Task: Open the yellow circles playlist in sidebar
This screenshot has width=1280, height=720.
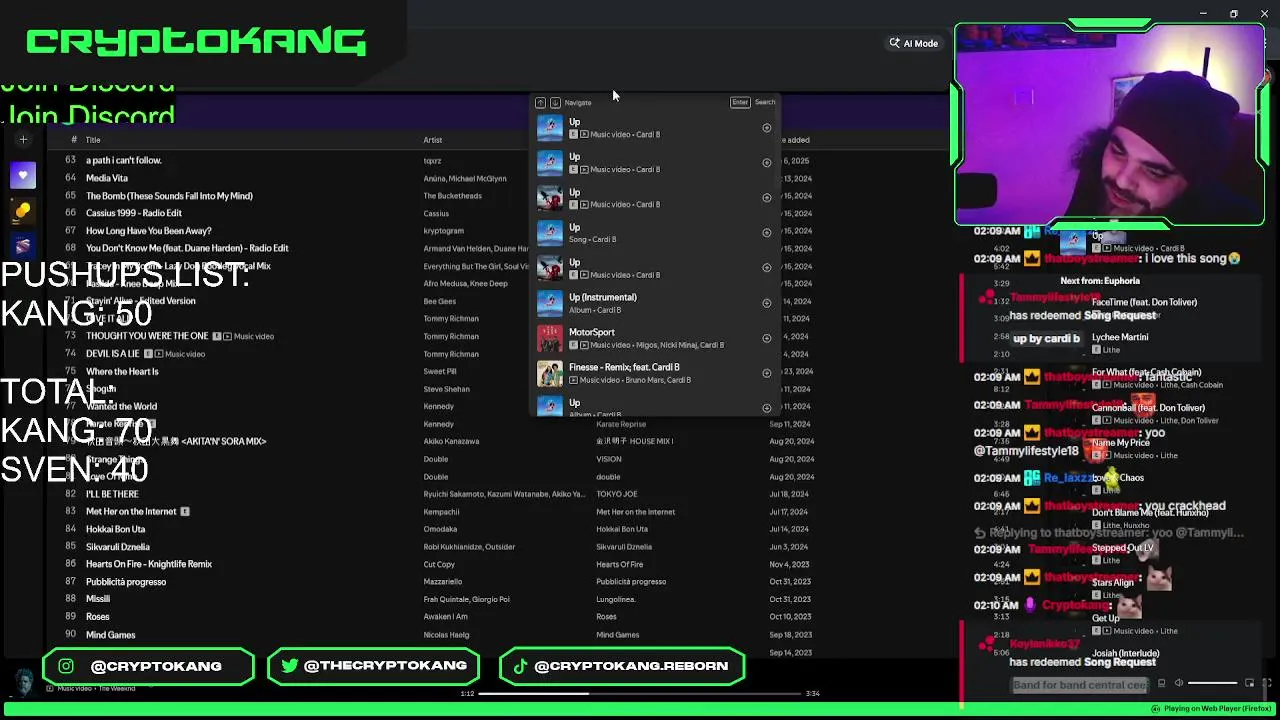Action: click(23, 211)
